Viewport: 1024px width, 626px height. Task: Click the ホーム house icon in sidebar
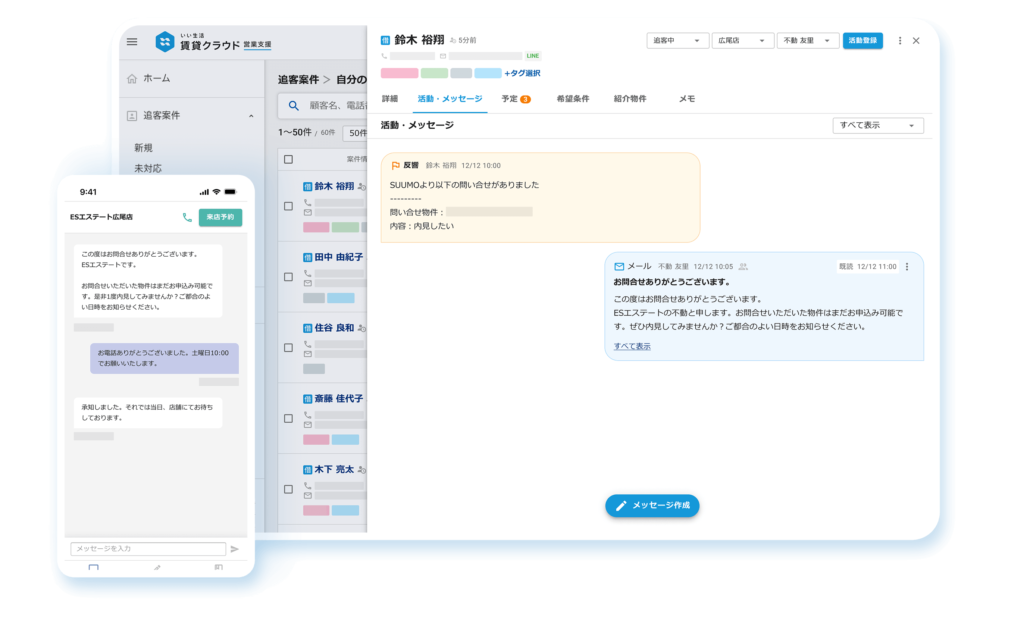pos(132,78)
